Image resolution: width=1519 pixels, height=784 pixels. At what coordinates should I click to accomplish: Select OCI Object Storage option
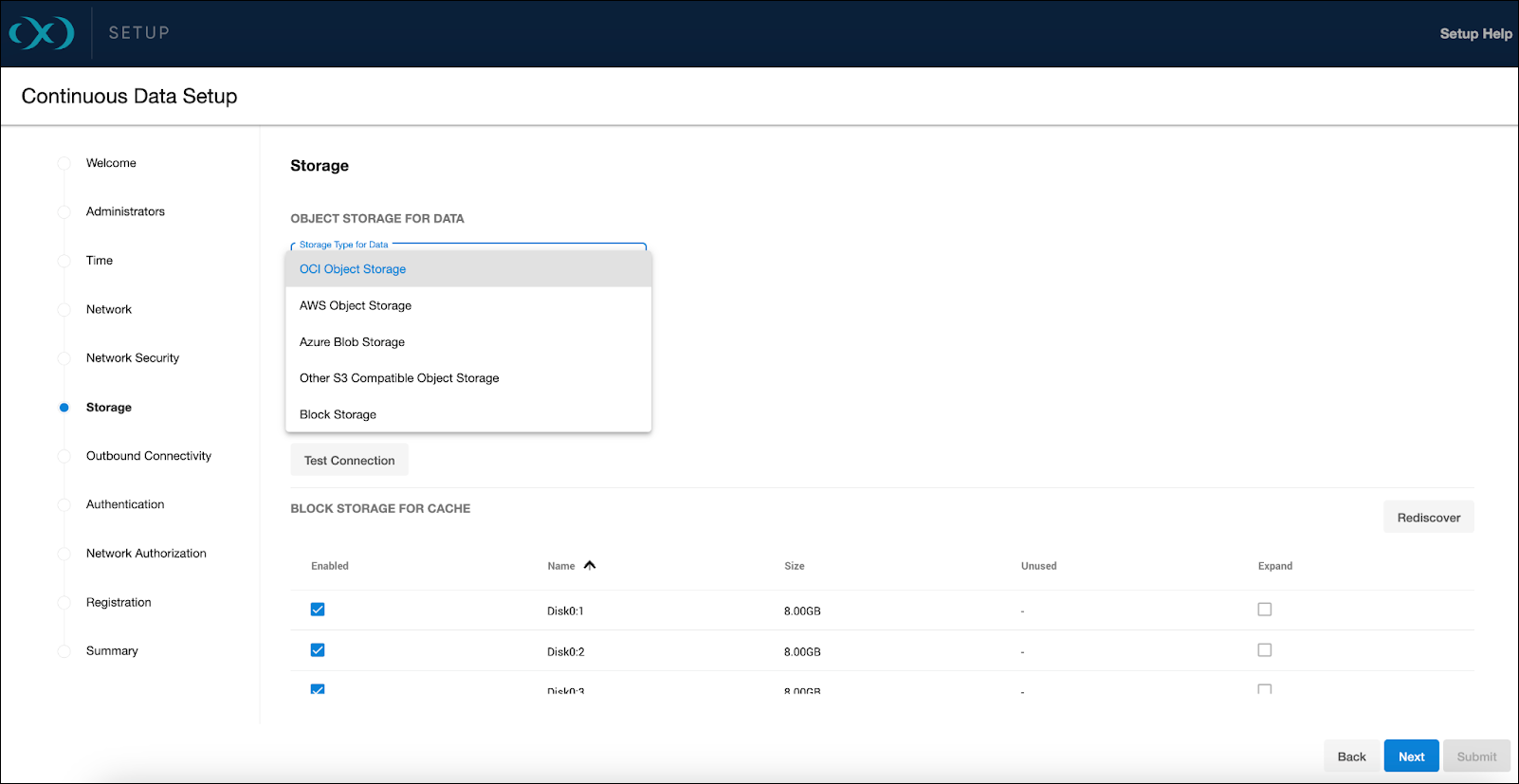click(x=353, y=269)
